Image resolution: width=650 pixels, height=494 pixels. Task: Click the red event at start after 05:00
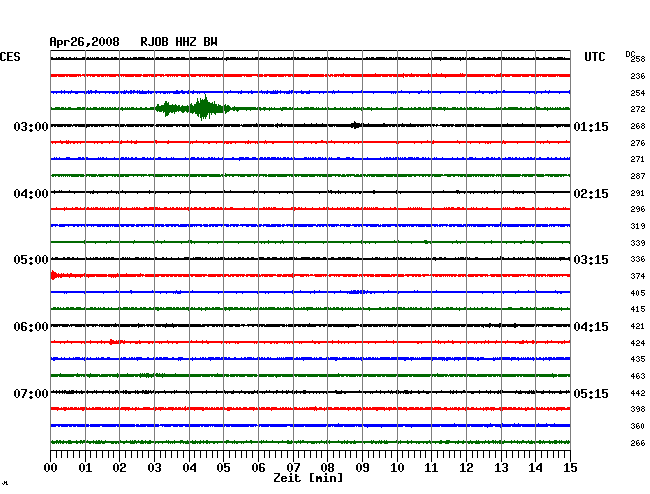point(55,275)
